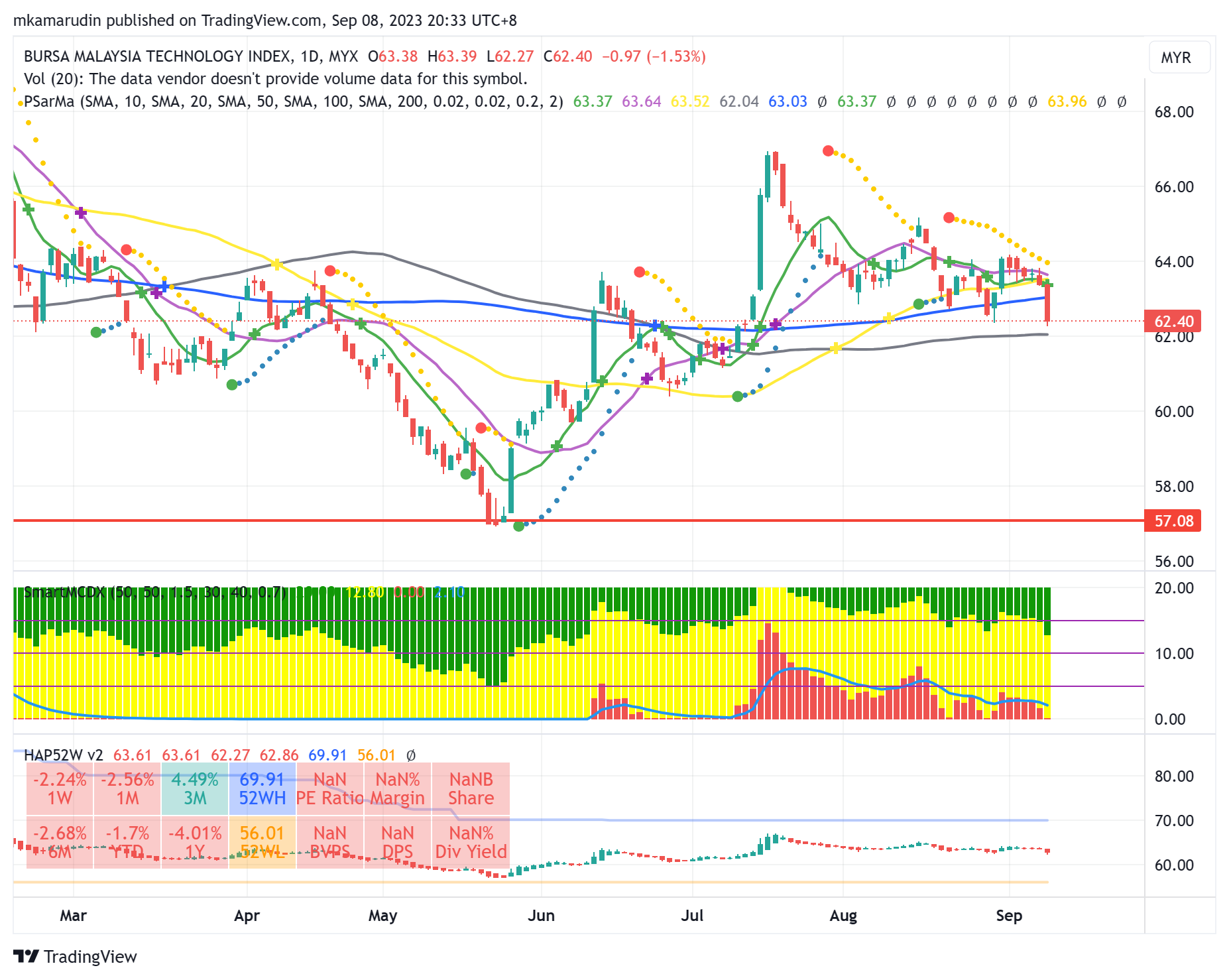Select the red horizontal support line
1229x980 pixels.
(x=579, y=521)
